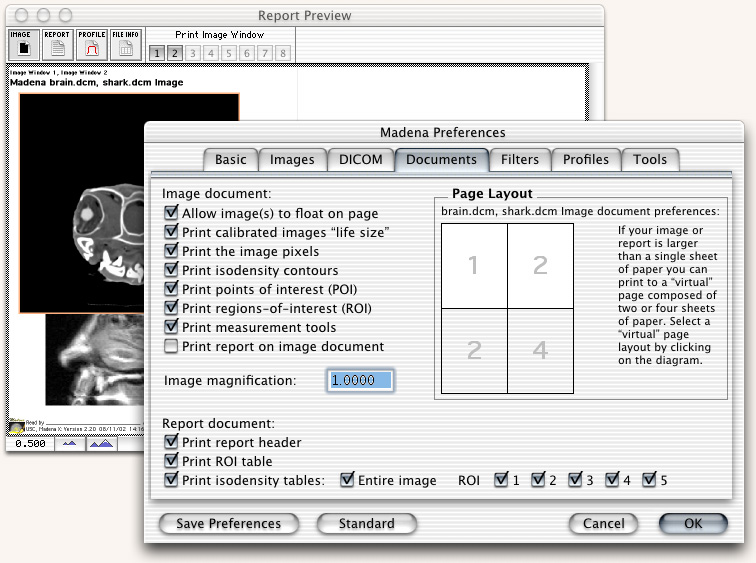Image resolution: width=756 pixels, height=563 pixels.
Task: Toggle Print isodensity contours checkbox
Action: [172, 270]
